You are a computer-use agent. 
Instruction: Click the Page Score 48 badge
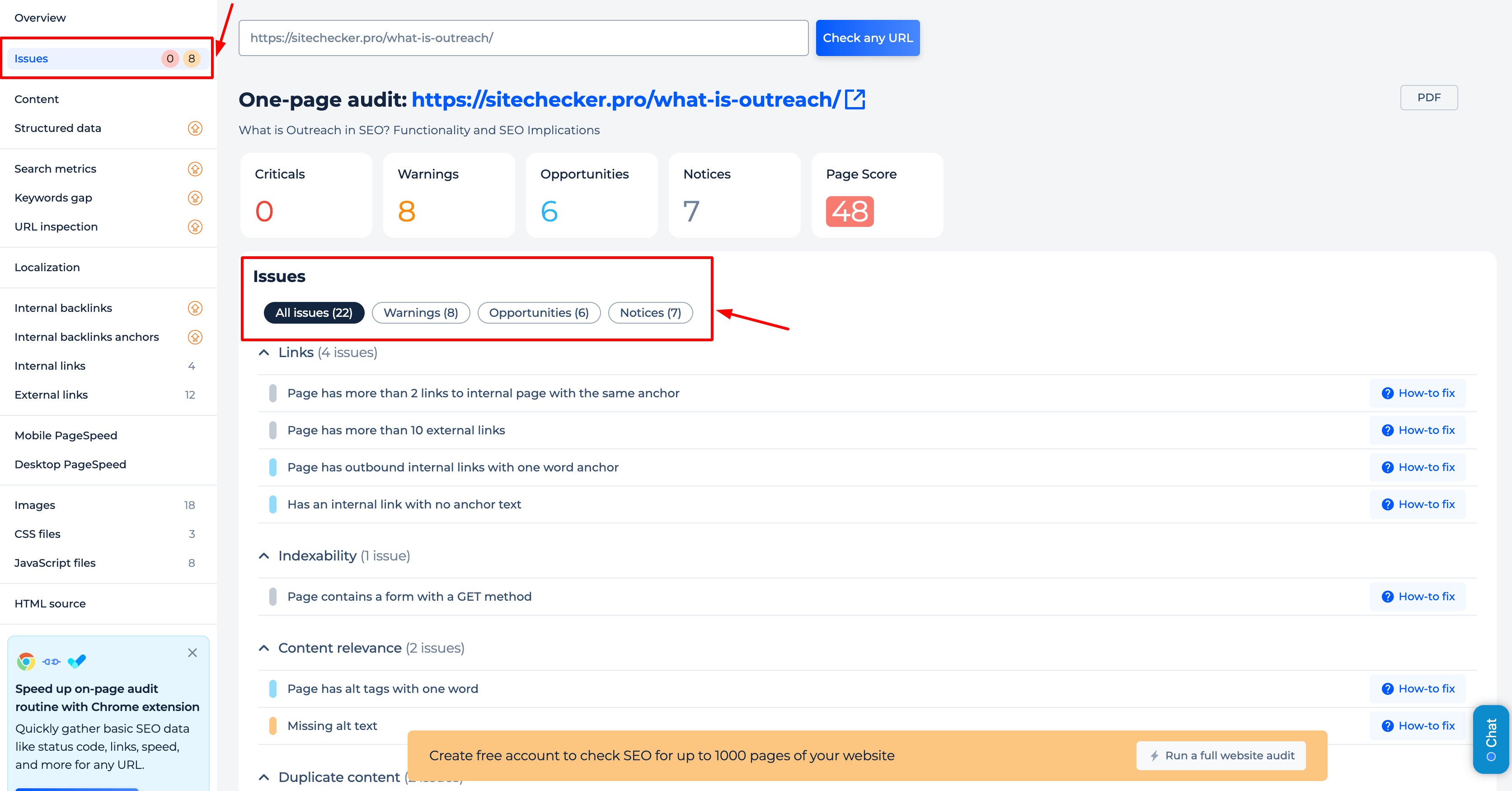pos(850,212)
